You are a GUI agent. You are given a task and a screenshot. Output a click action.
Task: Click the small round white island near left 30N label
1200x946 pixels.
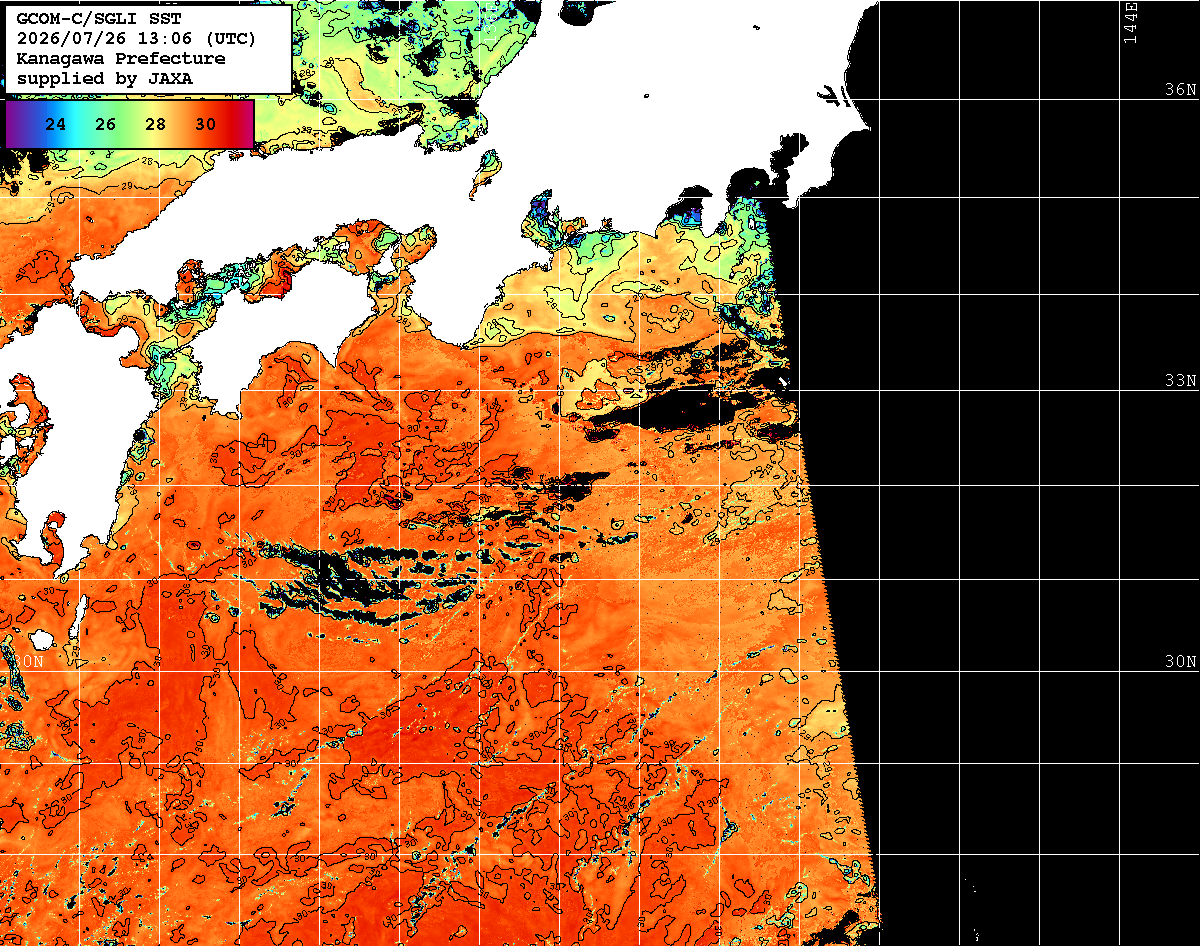tap(41, 639)
